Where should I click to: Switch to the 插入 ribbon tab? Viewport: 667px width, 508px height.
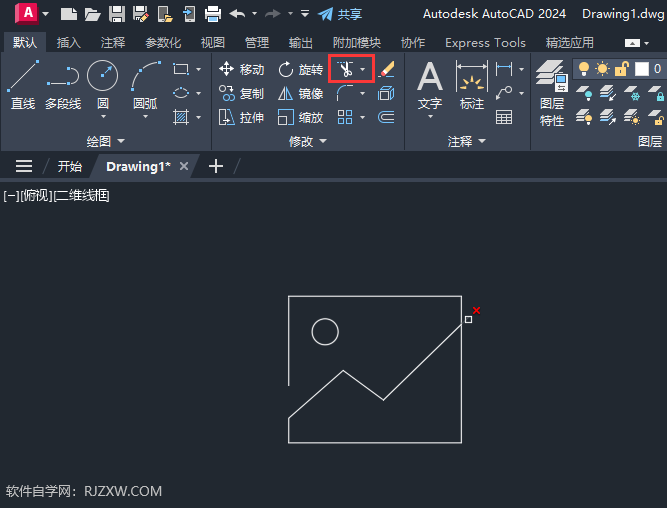[x=68, y=43]
